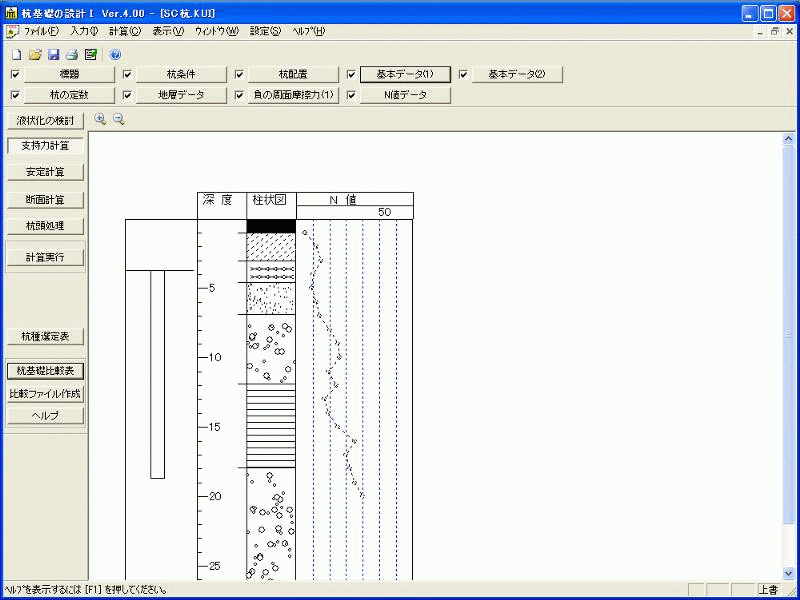800x600 pixels.
Task: Open help using the blue question mark icon
Action: click(115, 54)
